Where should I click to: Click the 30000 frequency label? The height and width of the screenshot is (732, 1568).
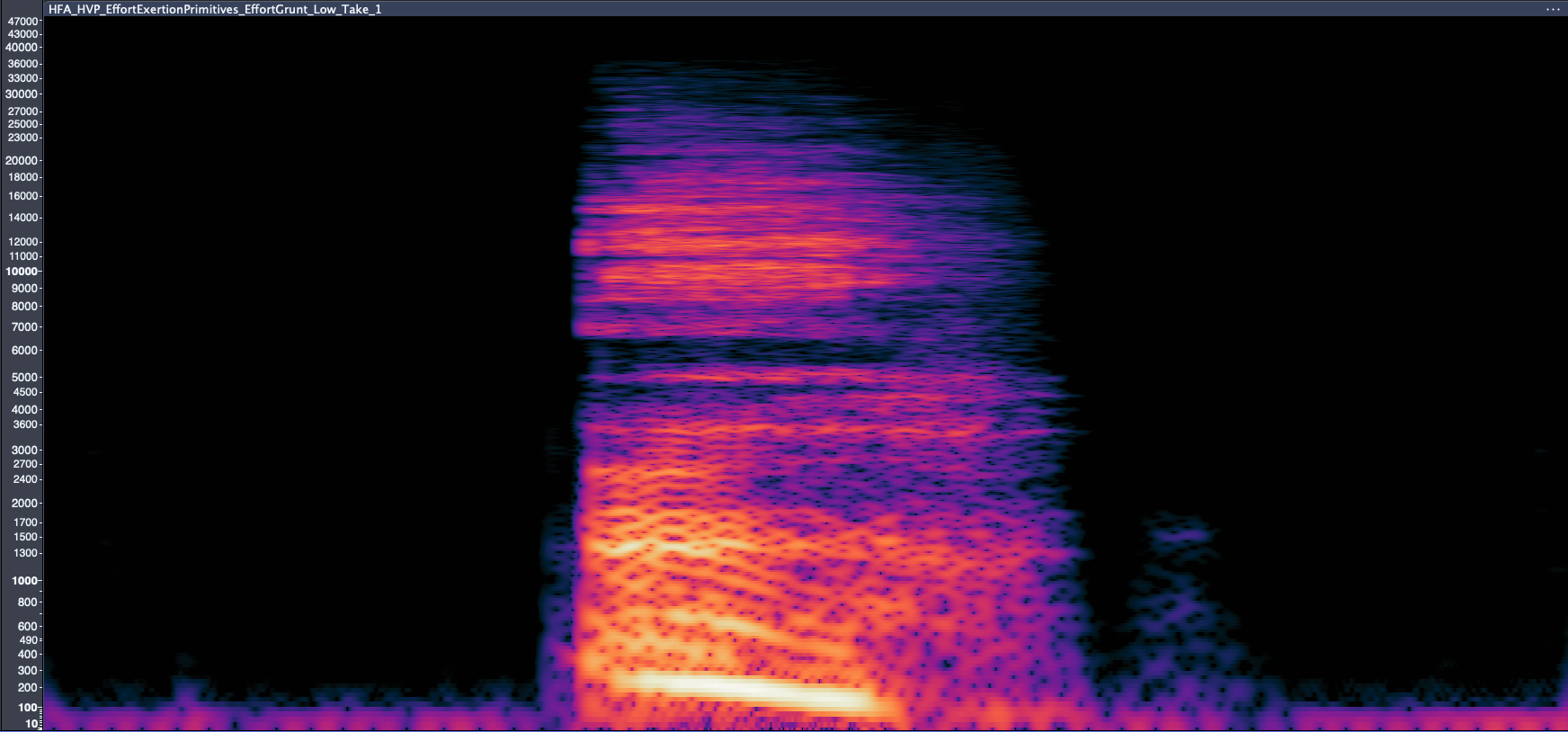click(x=22, y=94)
